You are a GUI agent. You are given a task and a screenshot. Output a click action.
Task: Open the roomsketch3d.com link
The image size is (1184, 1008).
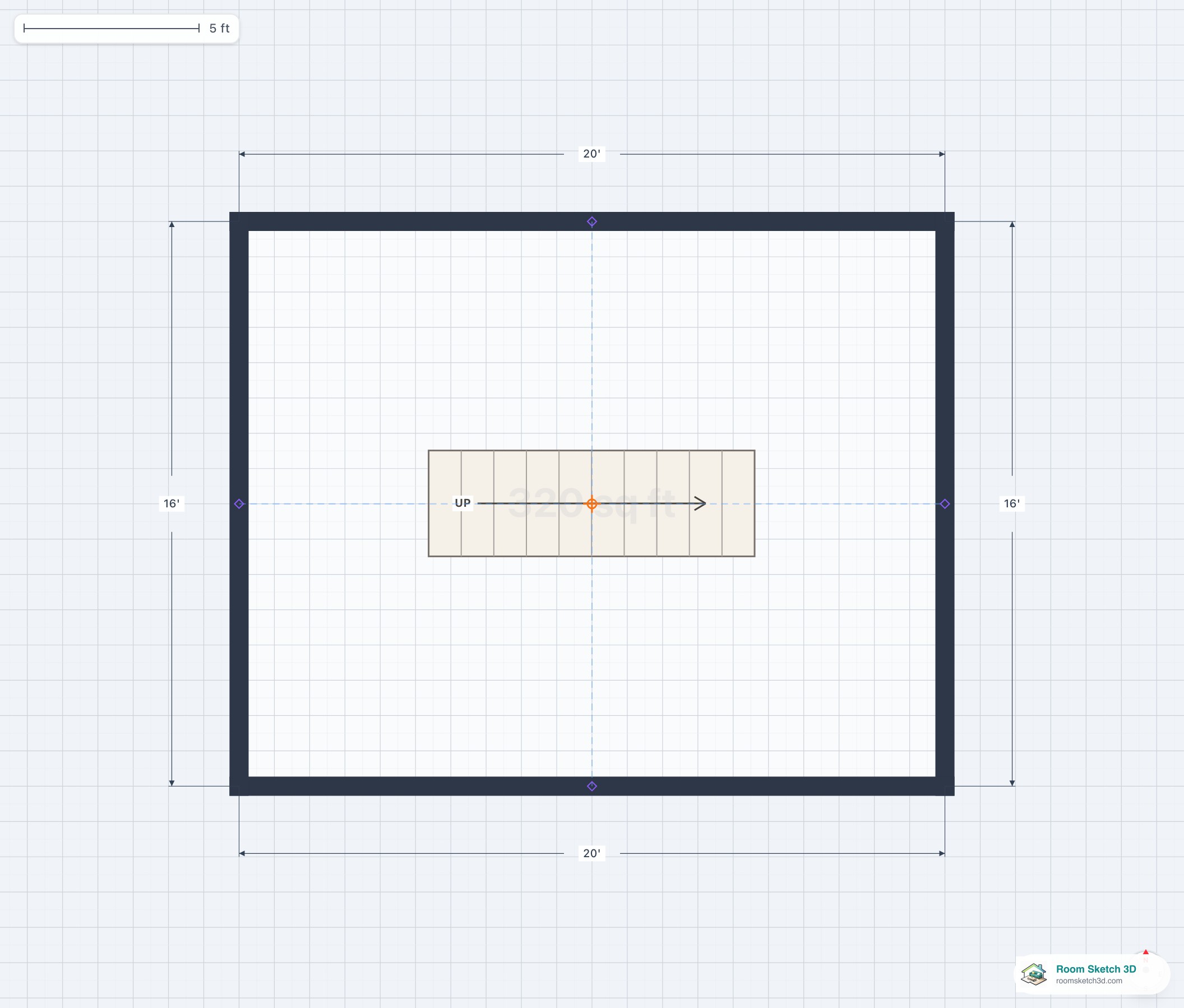click(x=1089, y=981)
